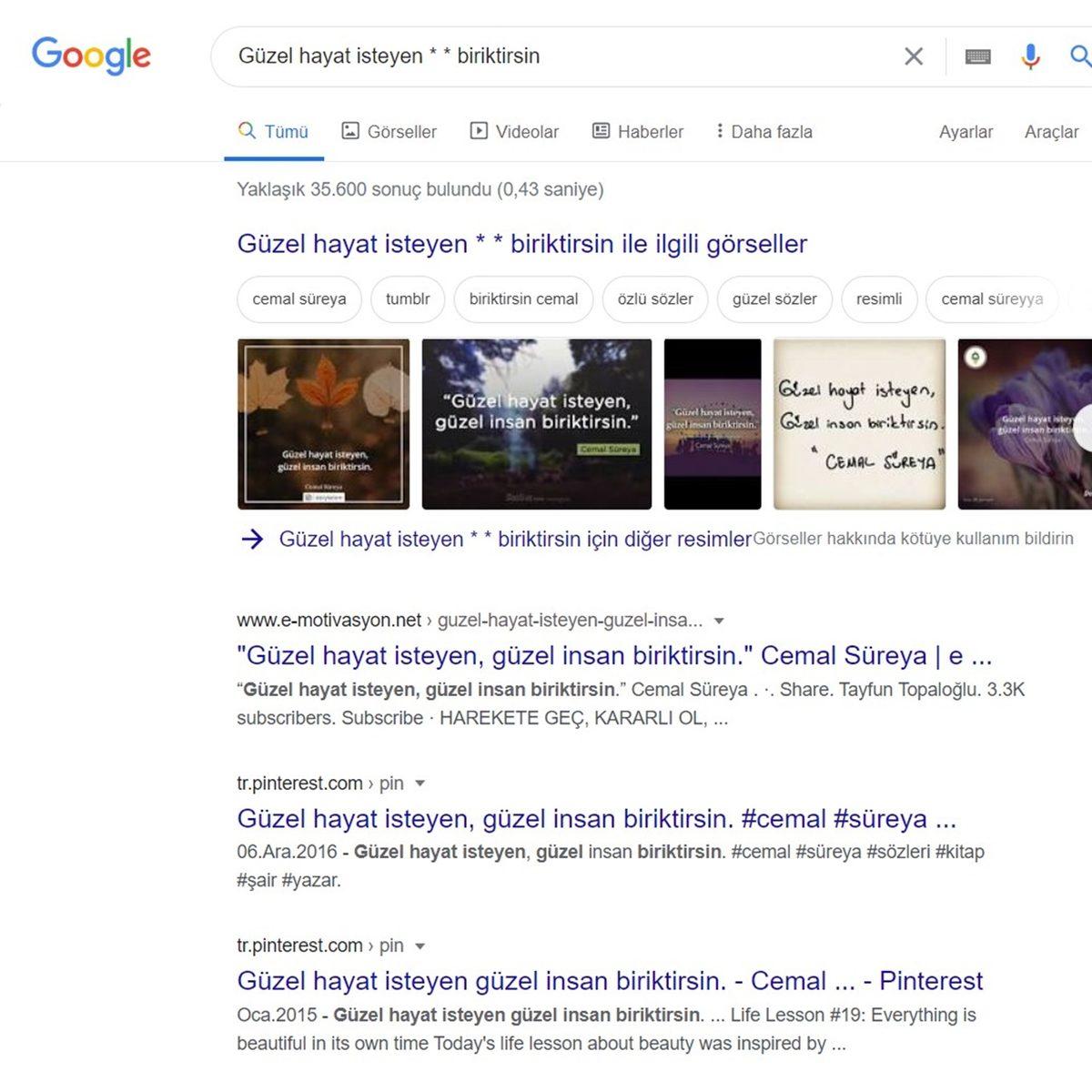Click the Google logo
The height and width of the screenshot is (1092, 1092).
(x=91, y=56)
